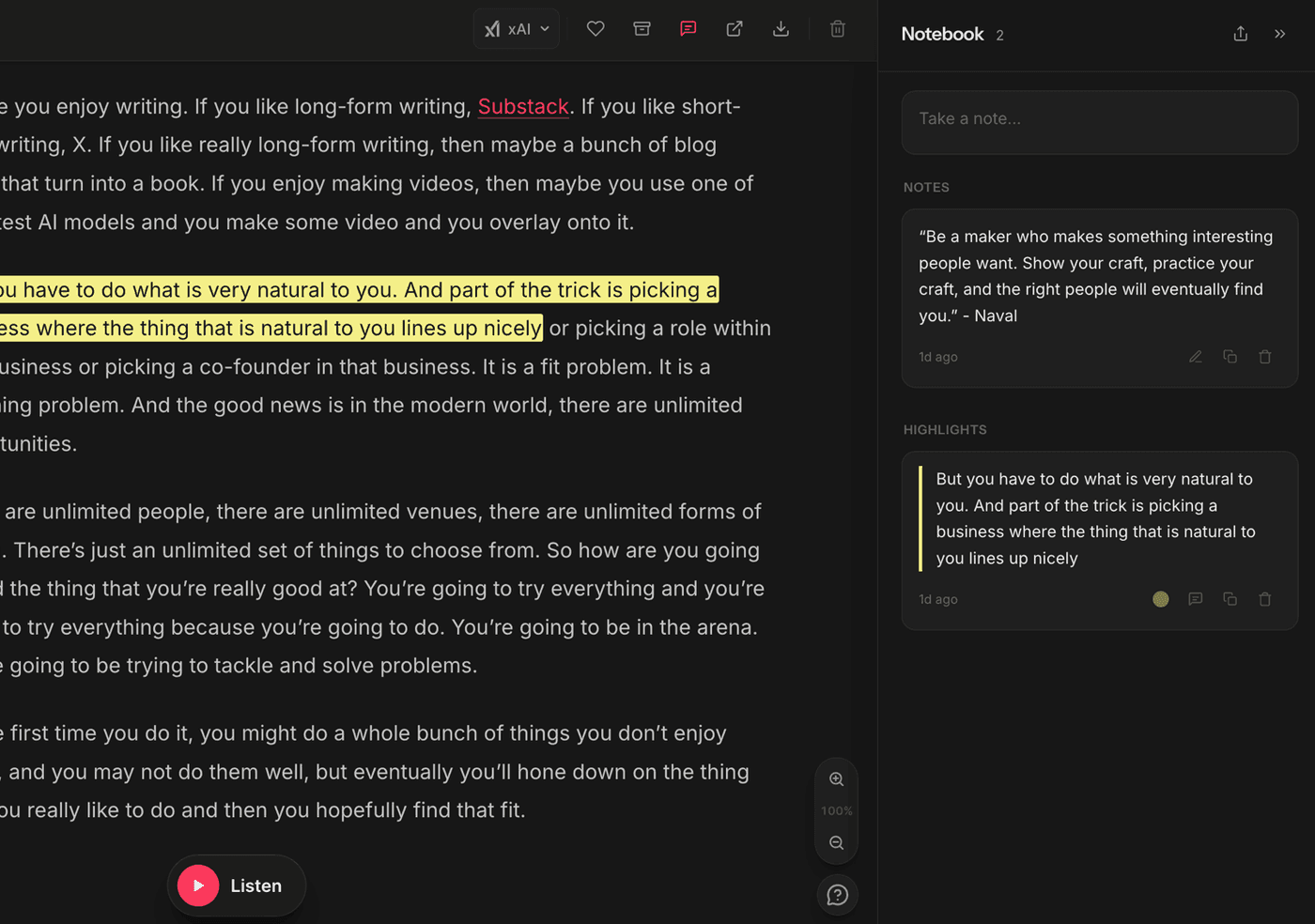Export the Notebook with the share icon
The height and width of the screenshot is (924, 1315).
click(x=1241, y=34)
